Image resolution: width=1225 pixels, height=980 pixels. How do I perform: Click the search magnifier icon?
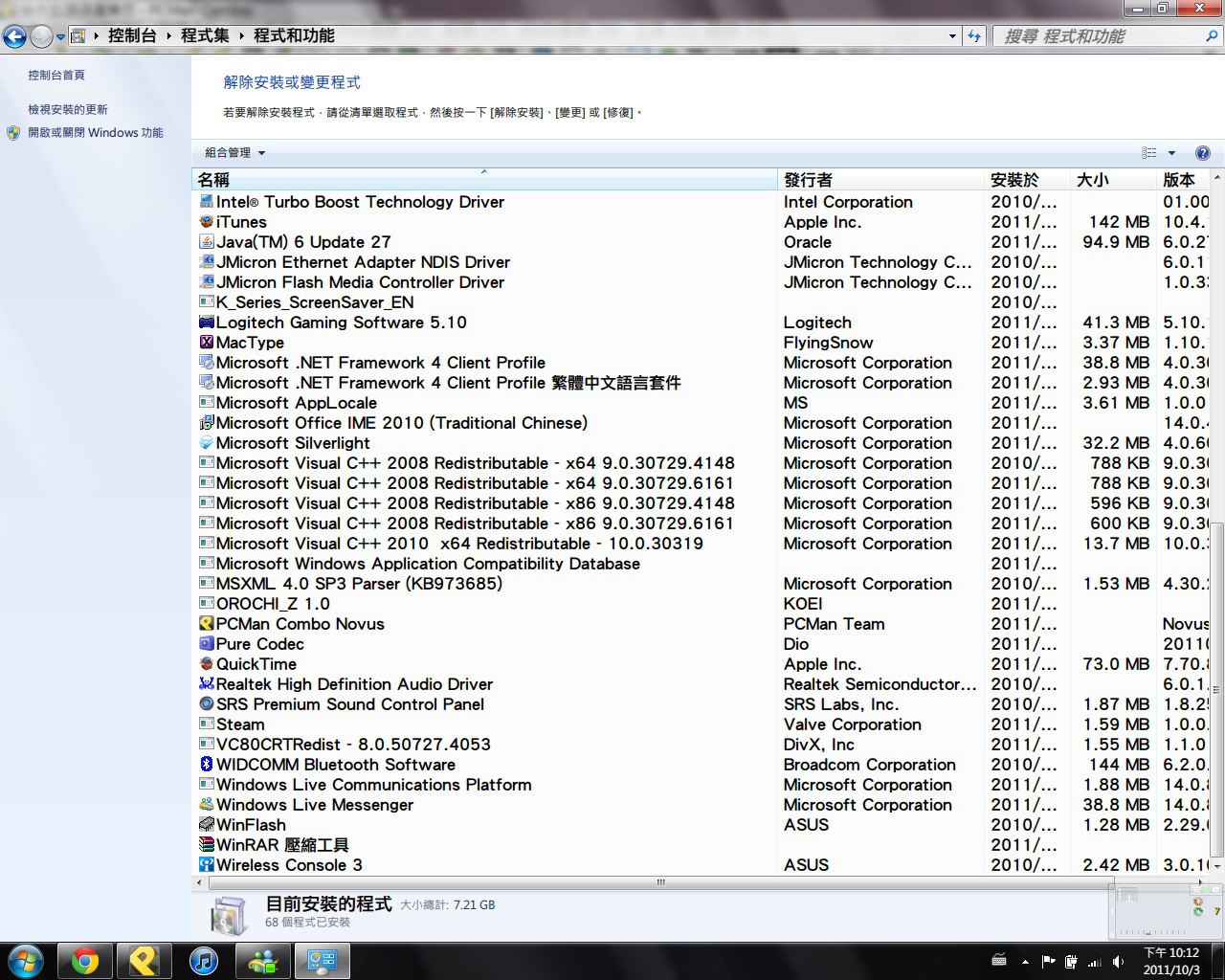1212,36
